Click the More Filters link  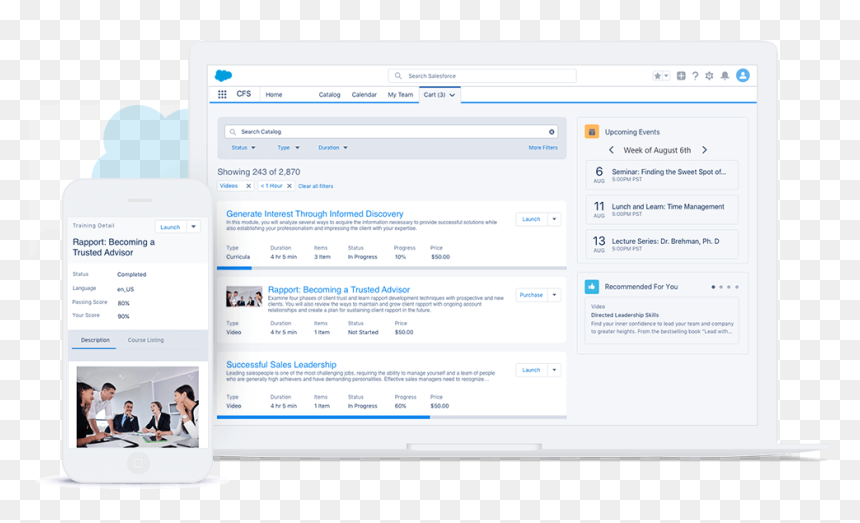pos(543,147)
